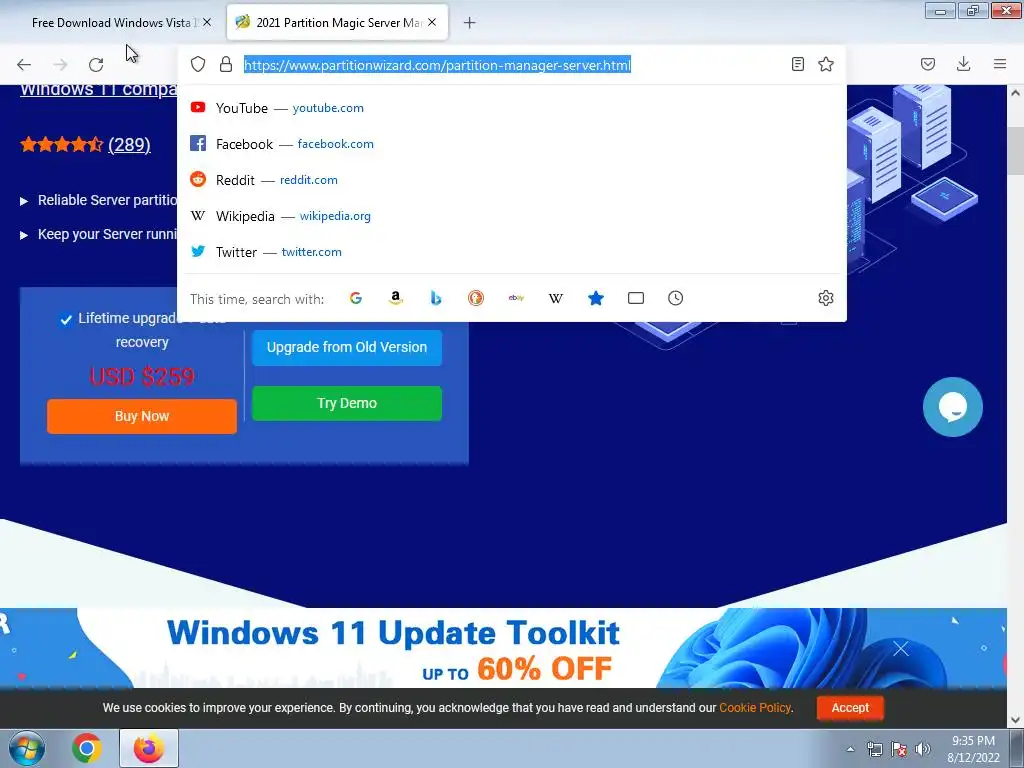Click the scroll down arrow of the page
Screen dimensions: 1024x768
1016,720
